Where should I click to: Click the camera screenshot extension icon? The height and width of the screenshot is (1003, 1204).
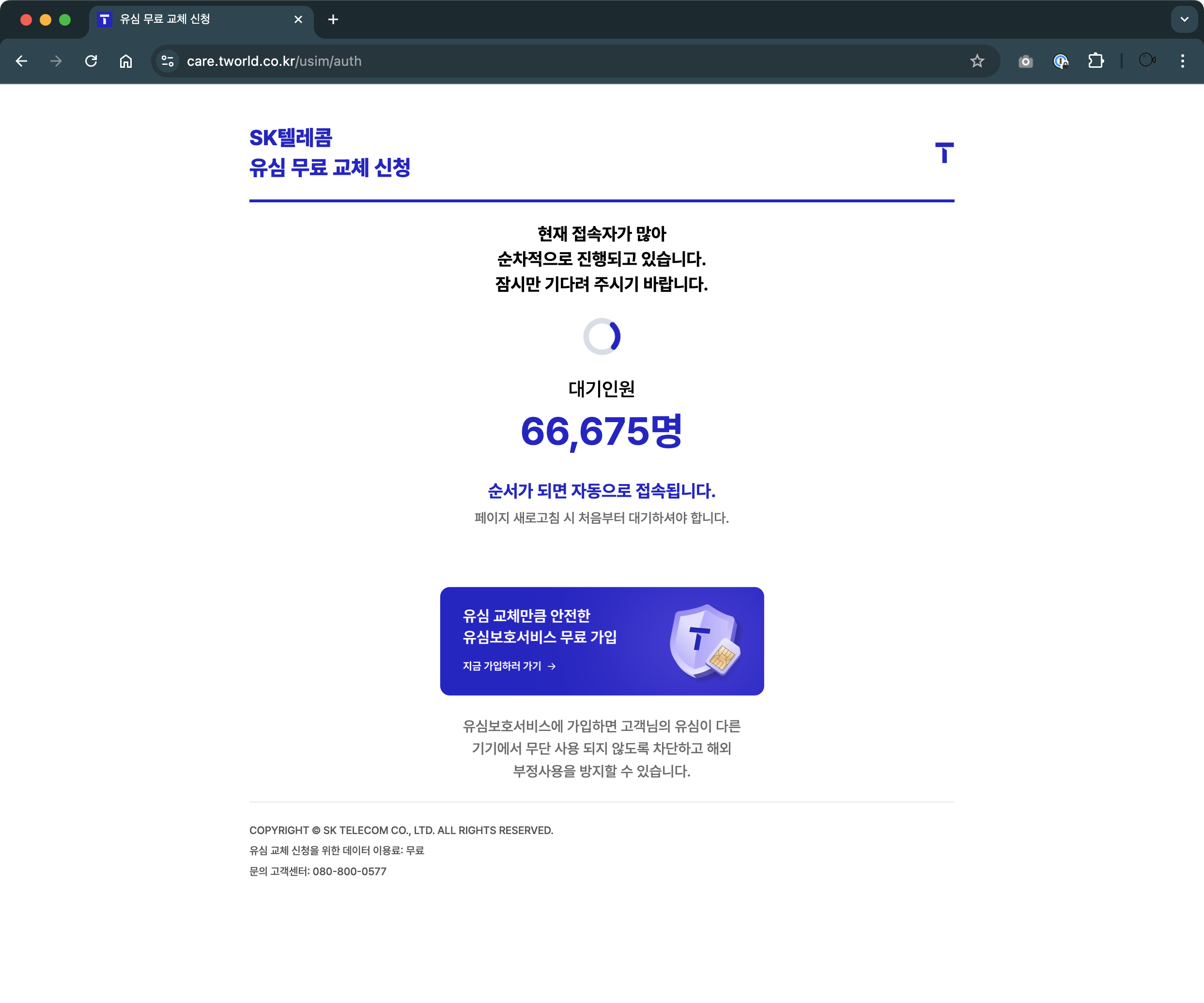coord(1026,61)
